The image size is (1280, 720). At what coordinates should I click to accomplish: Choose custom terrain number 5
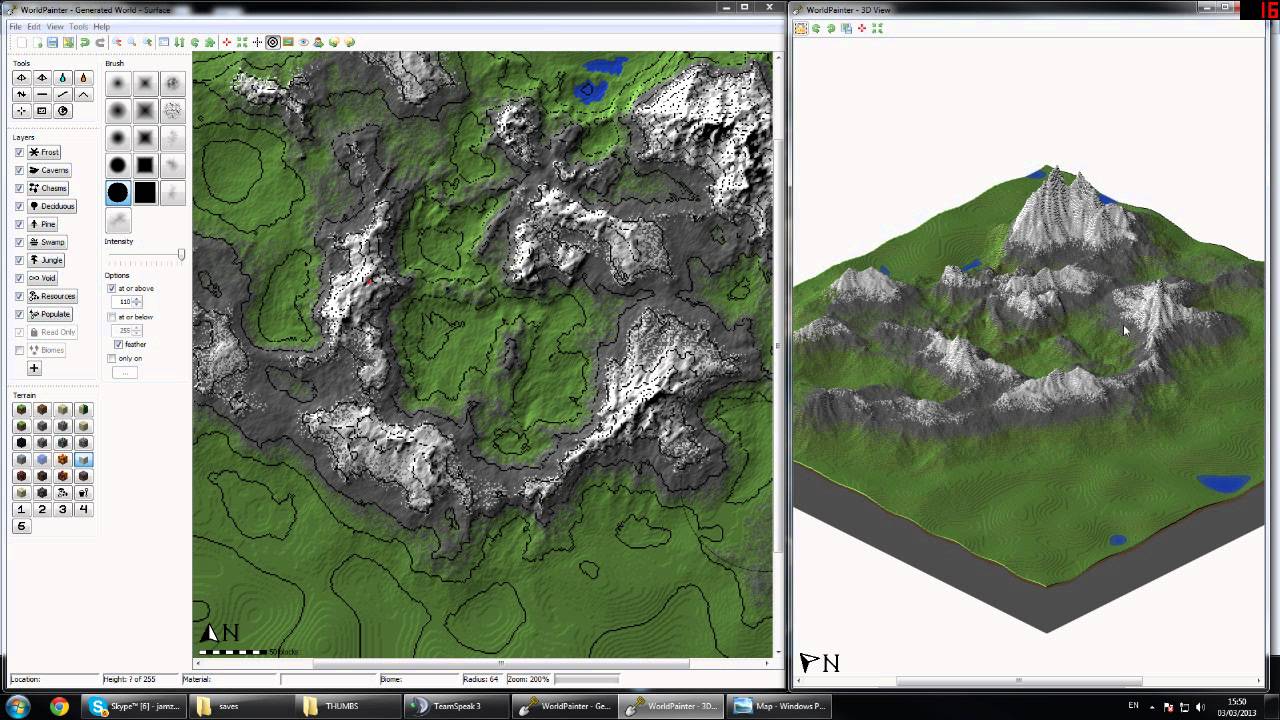21,527
